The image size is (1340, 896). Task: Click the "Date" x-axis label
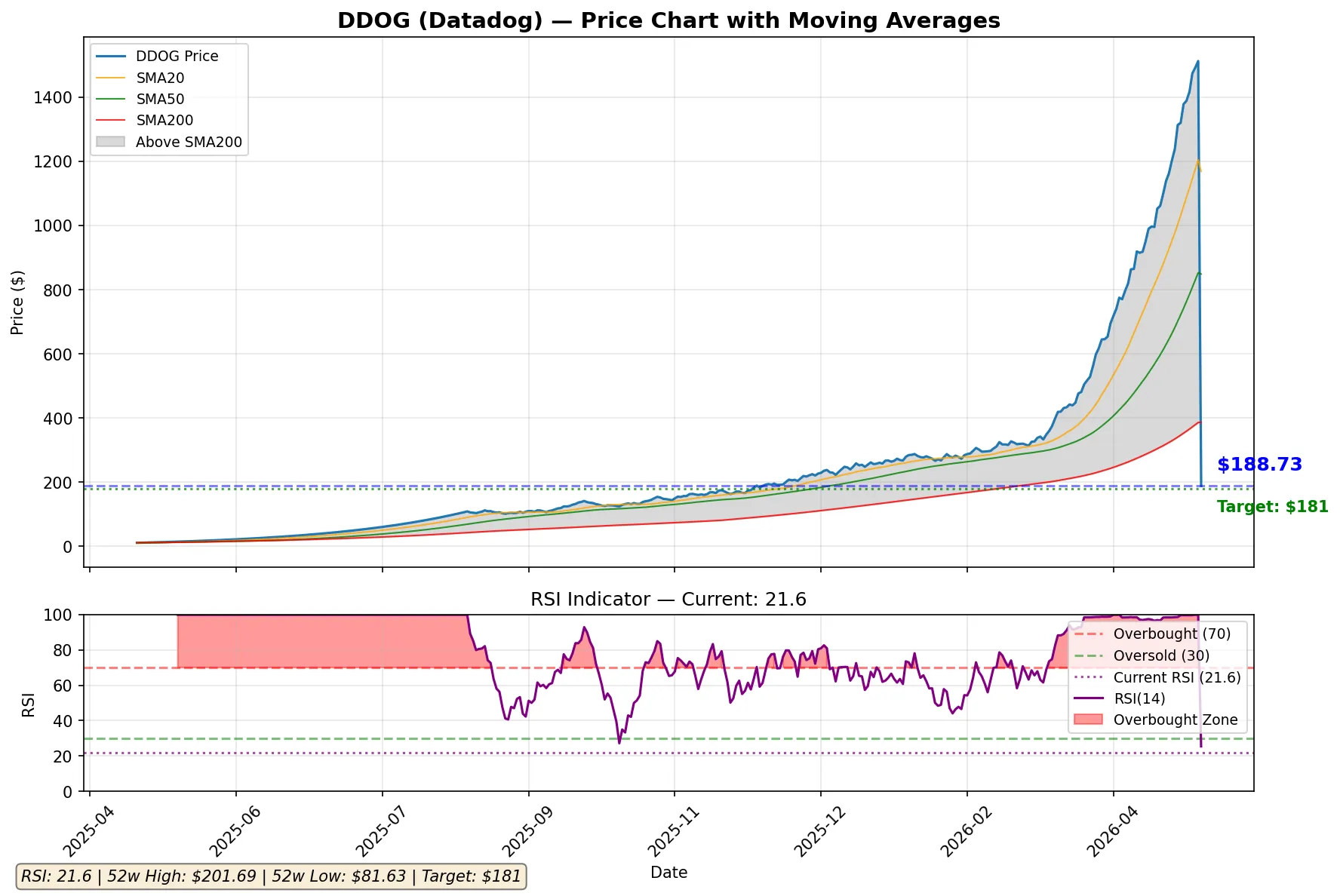click(668, 873)
